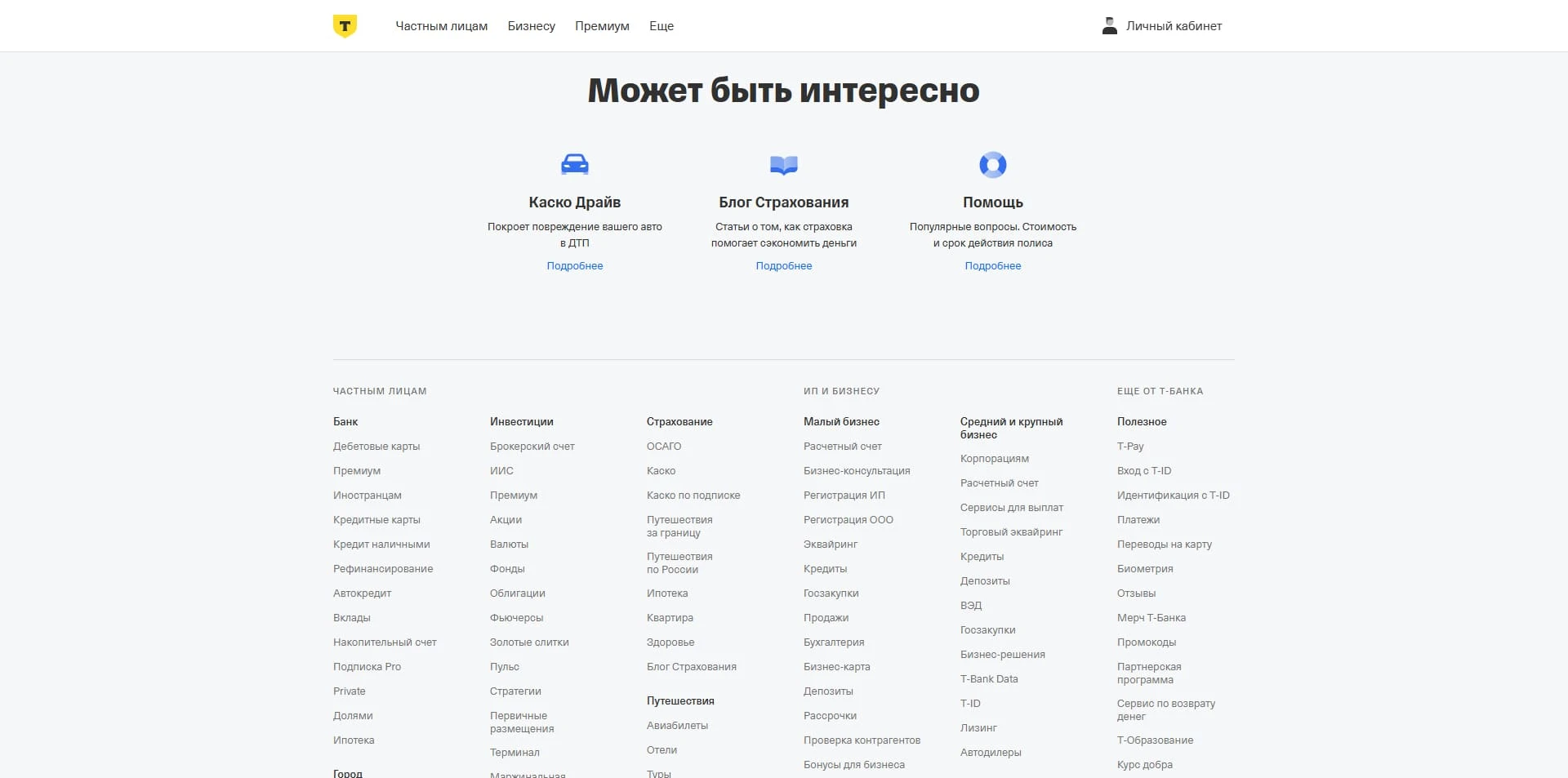Click the T-Bank shield logo
1568x778 pixels.
pos(345,26)
